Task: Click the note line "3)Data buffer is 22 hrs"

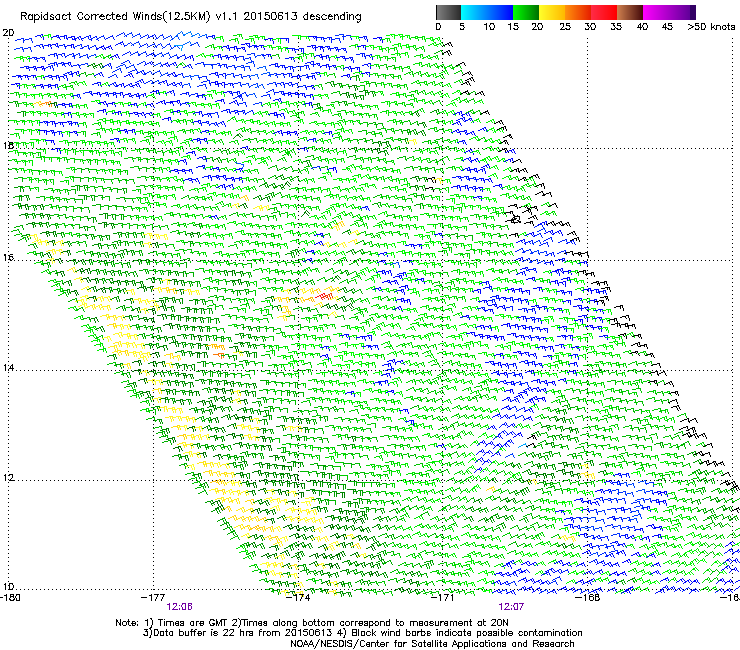Action: point(362,633)
